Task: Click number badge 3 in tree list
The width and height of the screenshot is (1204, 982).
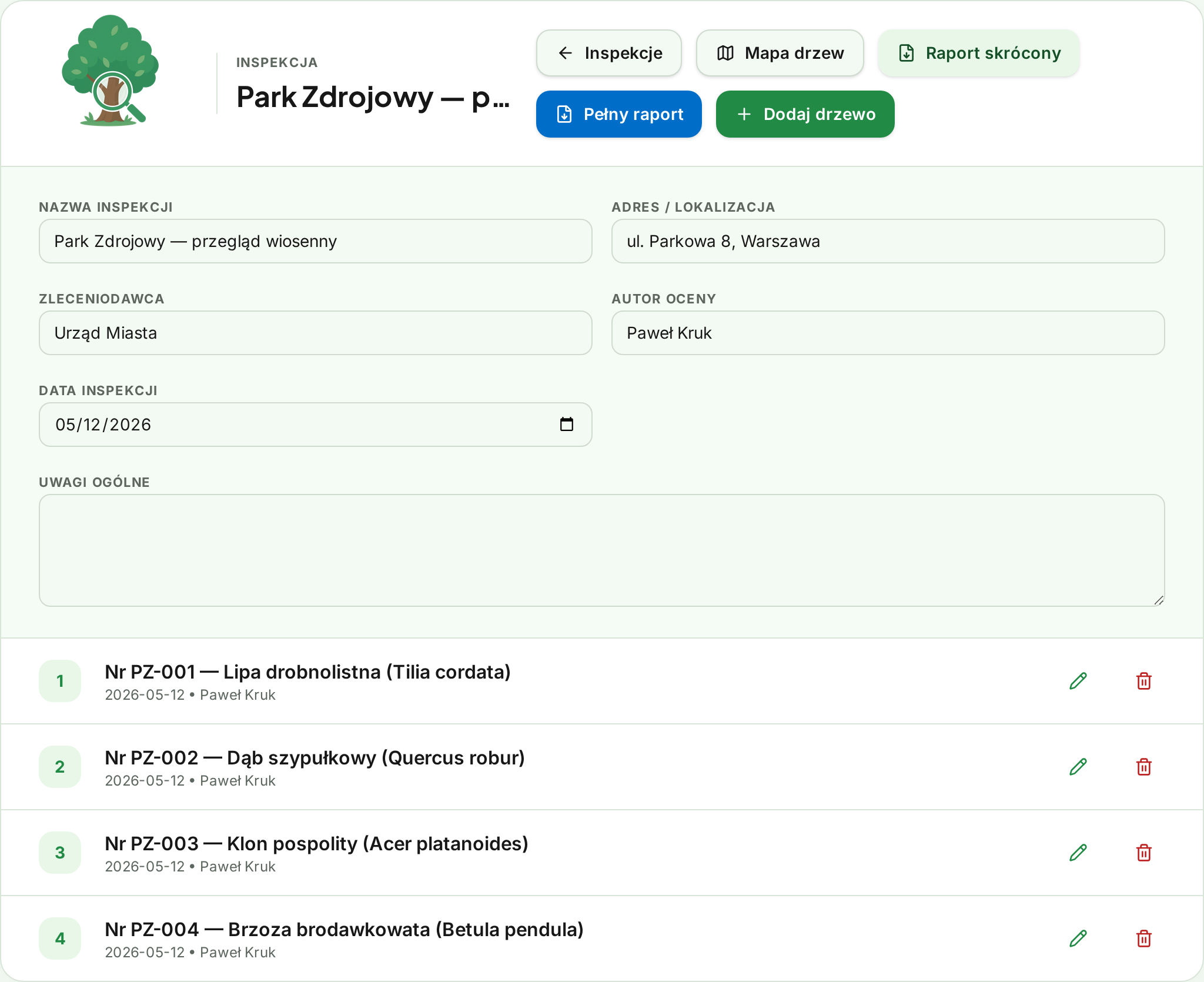Action: pos(60,853)
